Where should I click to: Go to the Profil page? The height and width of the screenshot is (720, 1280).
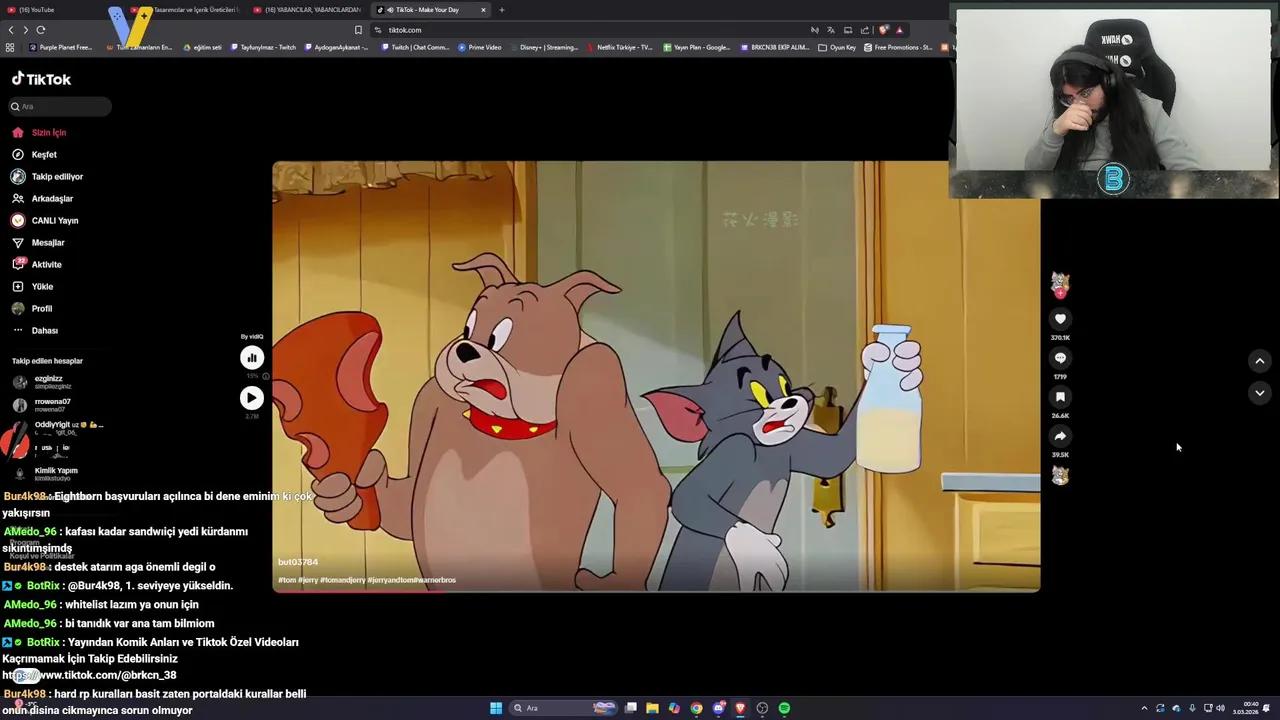tap(32, 309)
